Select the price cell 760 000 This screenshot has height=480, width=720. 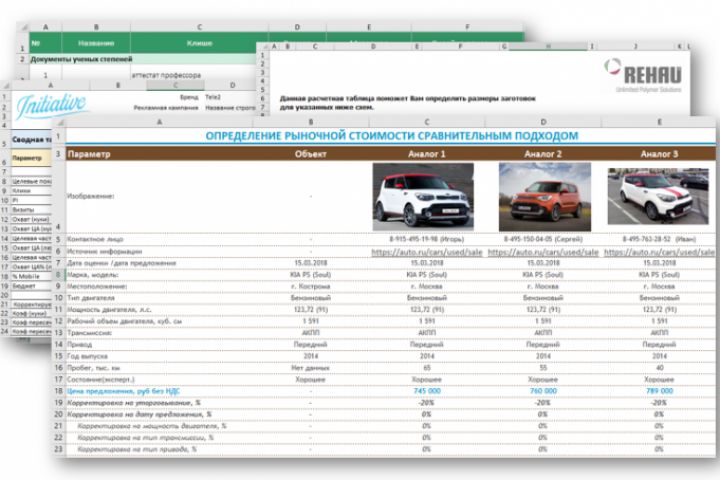543,391
